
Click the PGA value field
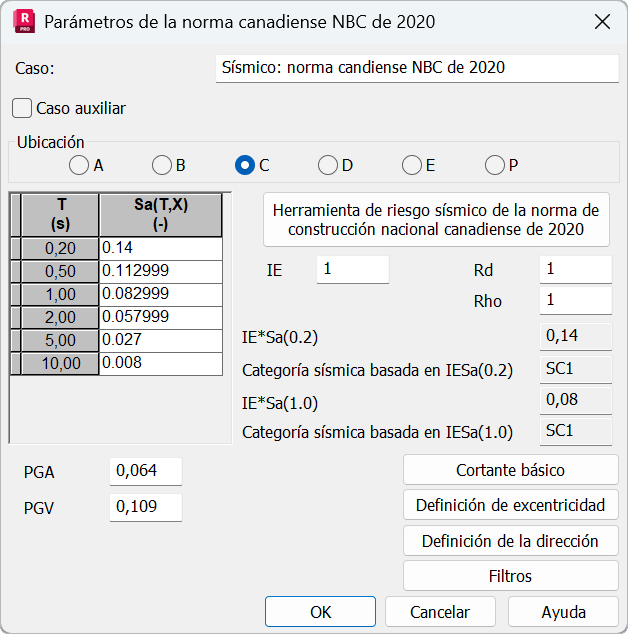(146, 471)
